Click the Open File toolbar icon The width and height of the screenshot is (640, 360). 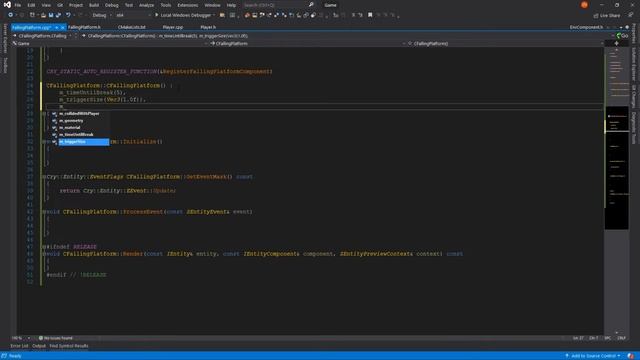[x=43, y=15]
